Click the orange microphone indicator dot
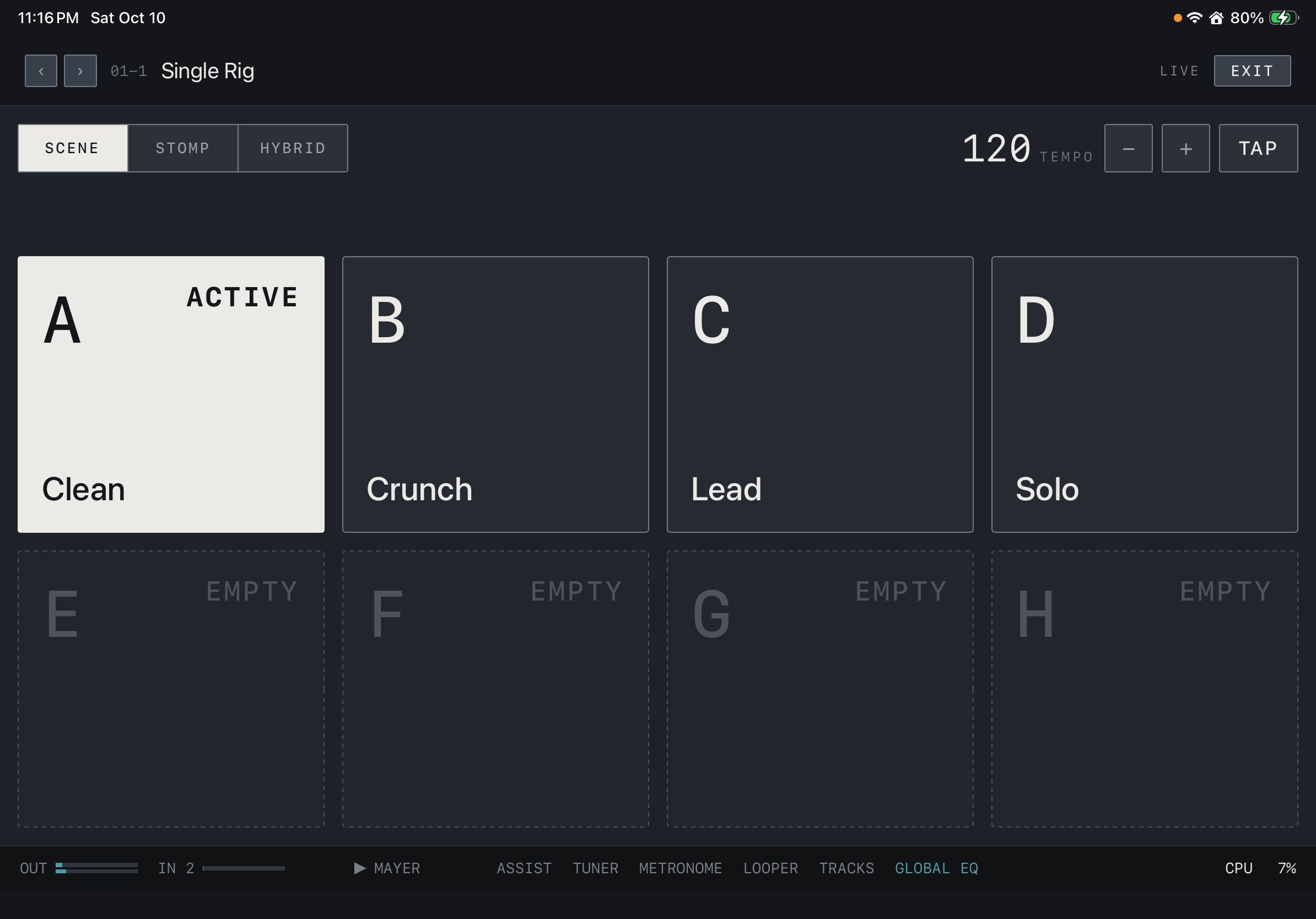The image size is (1316, 919). pos(1177,18)
